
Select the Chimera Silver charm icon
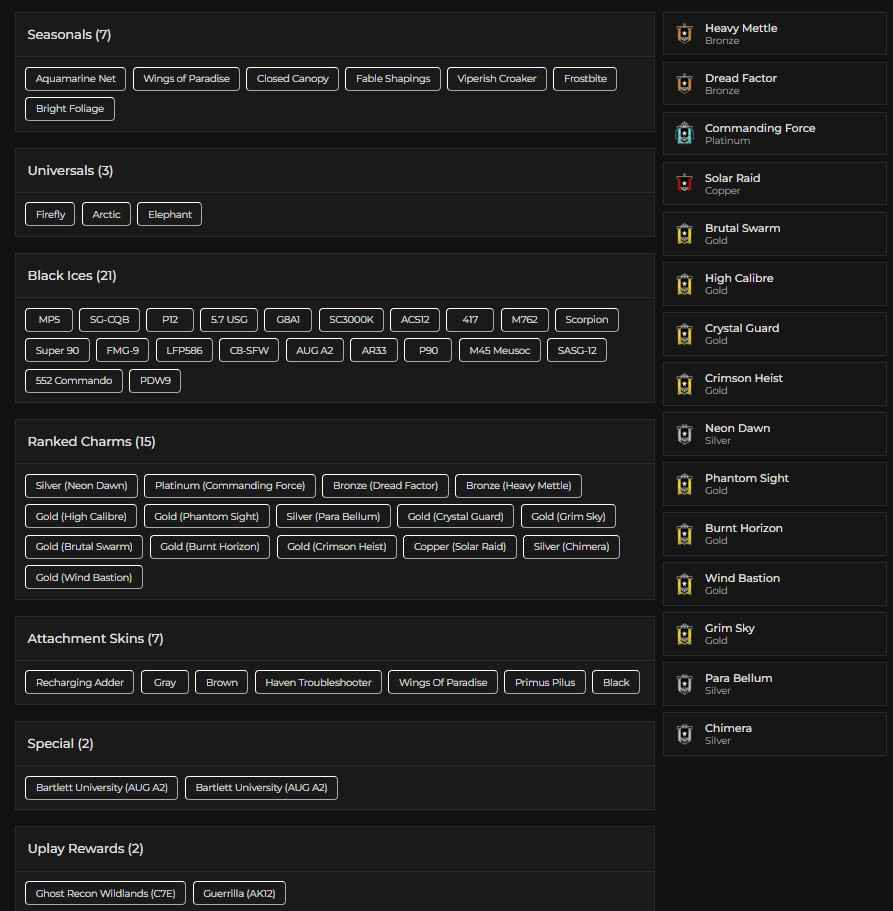coord(685,733)
